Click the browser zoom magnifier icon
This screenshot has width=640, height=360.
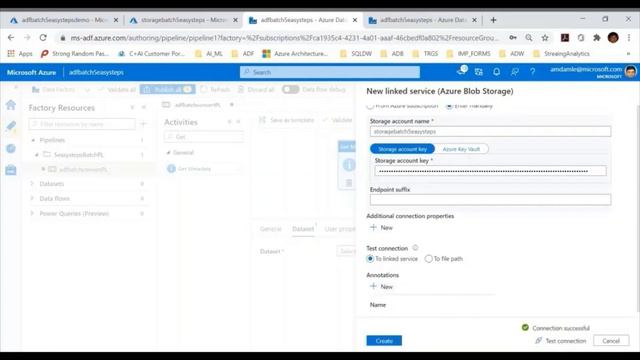pyautogui.click(x=529, y=38)
